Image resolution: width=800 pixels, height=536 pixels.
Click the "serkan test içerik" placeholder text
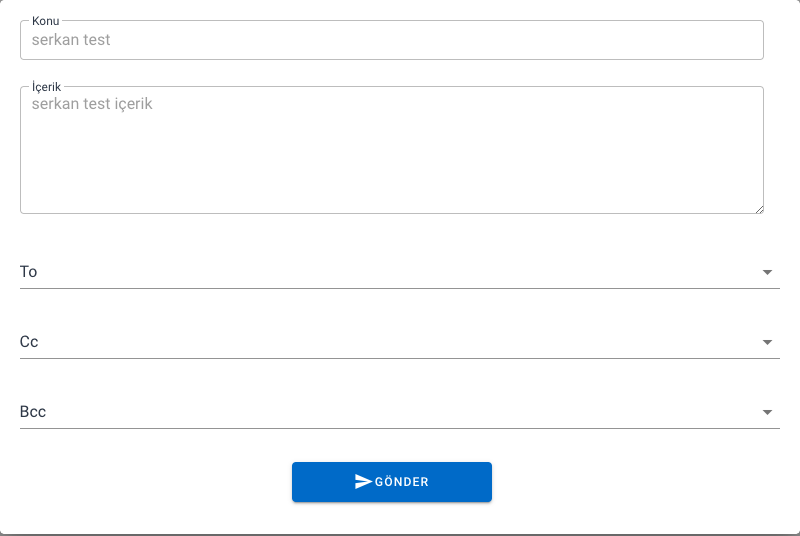tap(92, 103)
